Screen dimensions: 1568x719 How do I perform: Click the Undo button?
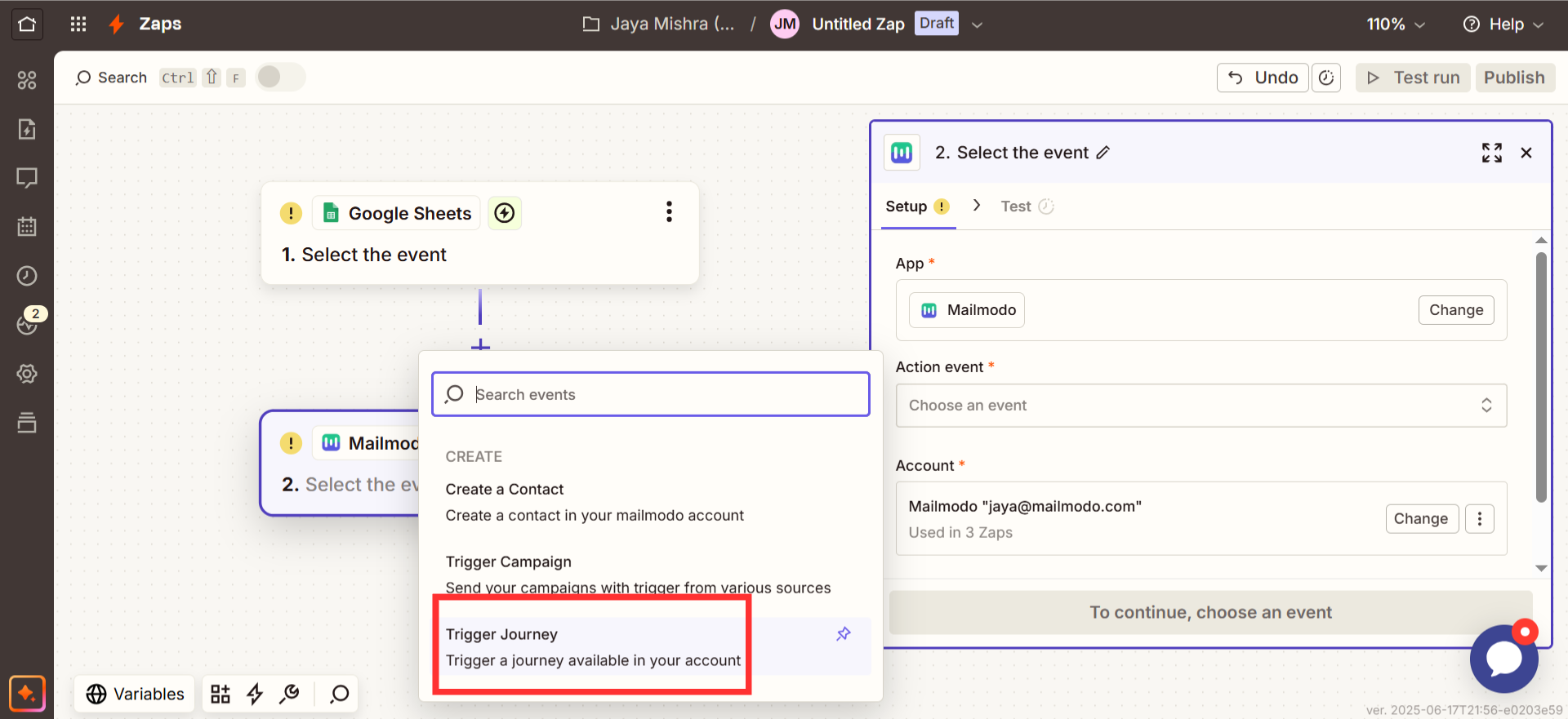pyautogui.click(x=1263, y=78)
